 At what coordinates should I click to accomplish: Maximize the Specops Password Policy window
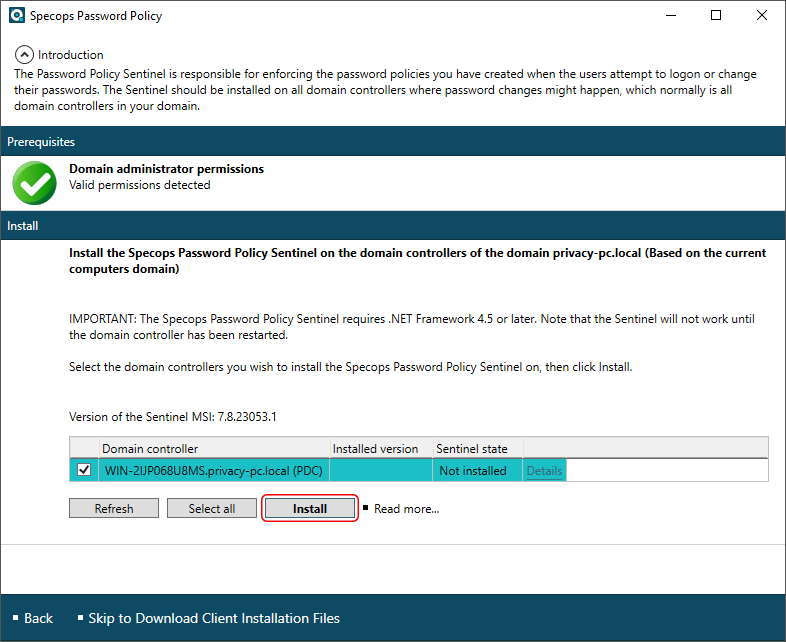click(x=716, y=16)
